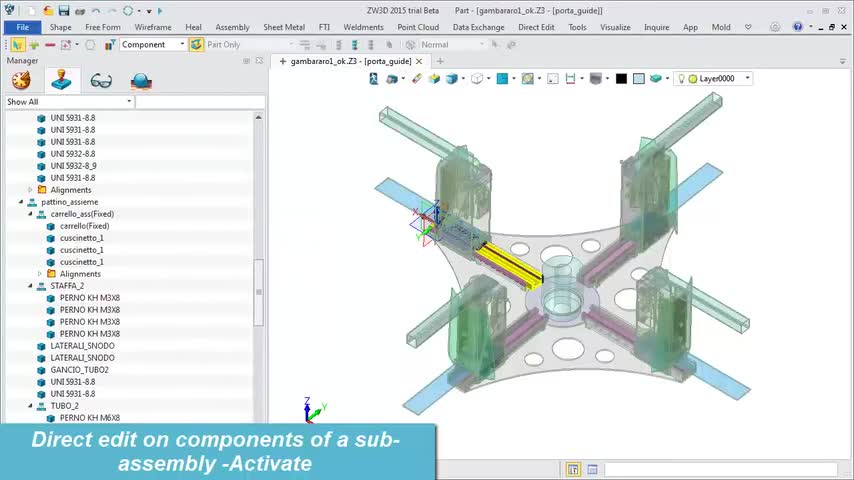Click the status bar command input field
This screenshot has height=480, width=854.
[x=721, y=470]
